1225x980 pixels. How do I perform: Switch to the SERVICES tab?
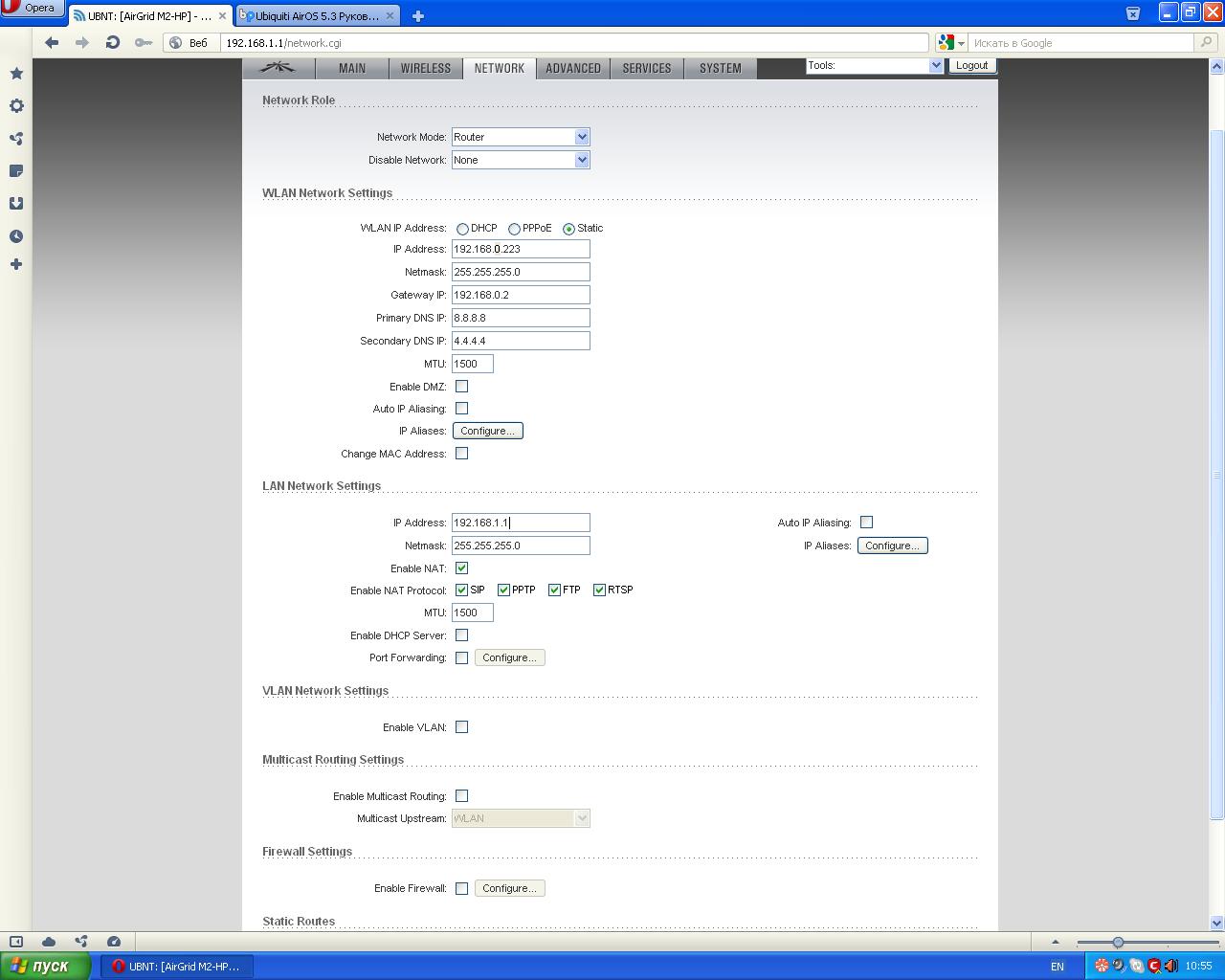(x=647, y=68)
